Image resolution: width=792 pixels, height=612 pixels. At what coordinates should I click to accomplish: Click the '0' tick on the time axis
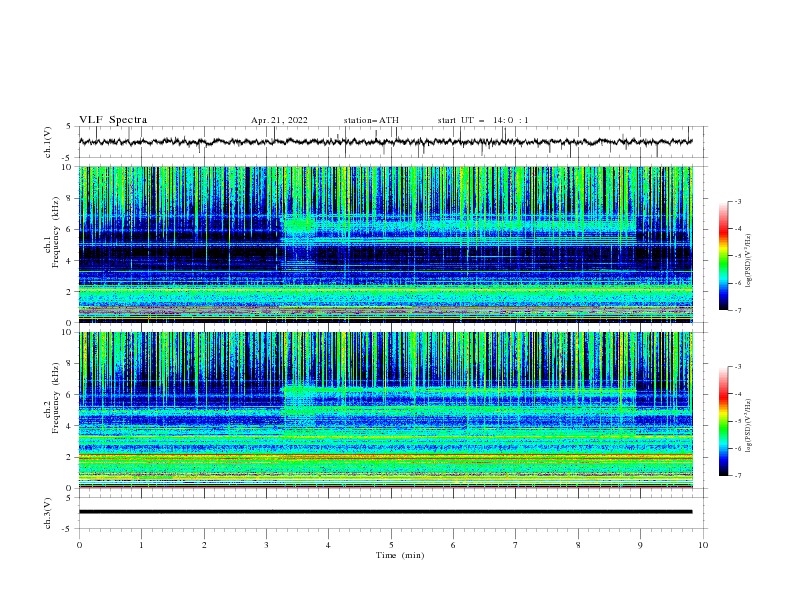click(79, 545)
